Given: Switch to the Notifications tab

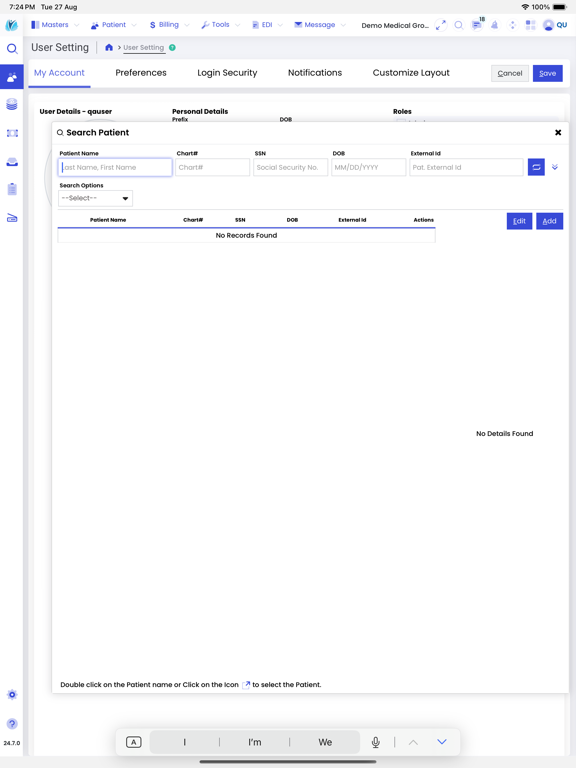Looking at the screenshot, I should (x=315, y=73).
